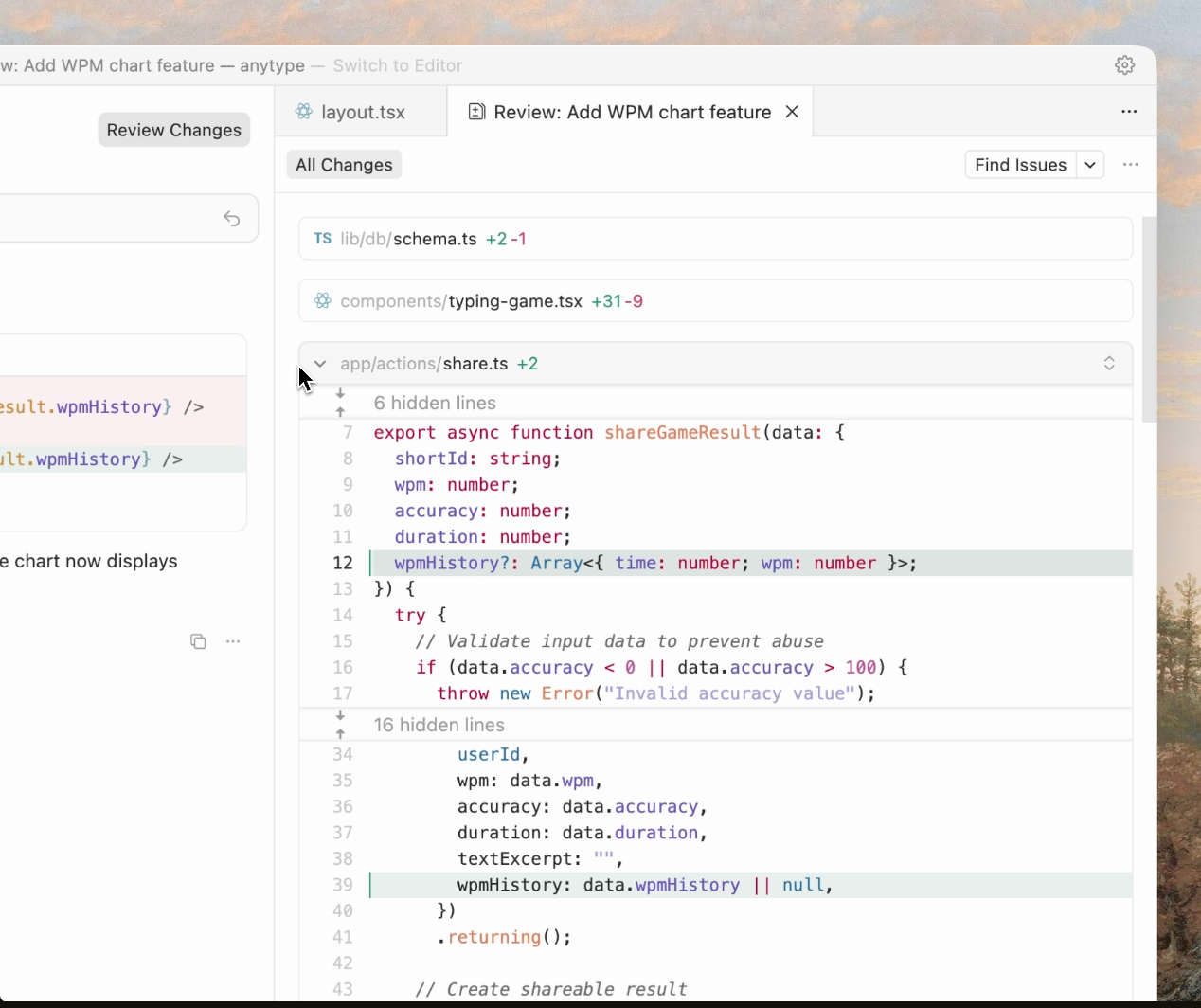
Task: Click Switch to Editor in title bar
Action: [x=398, y=65]
